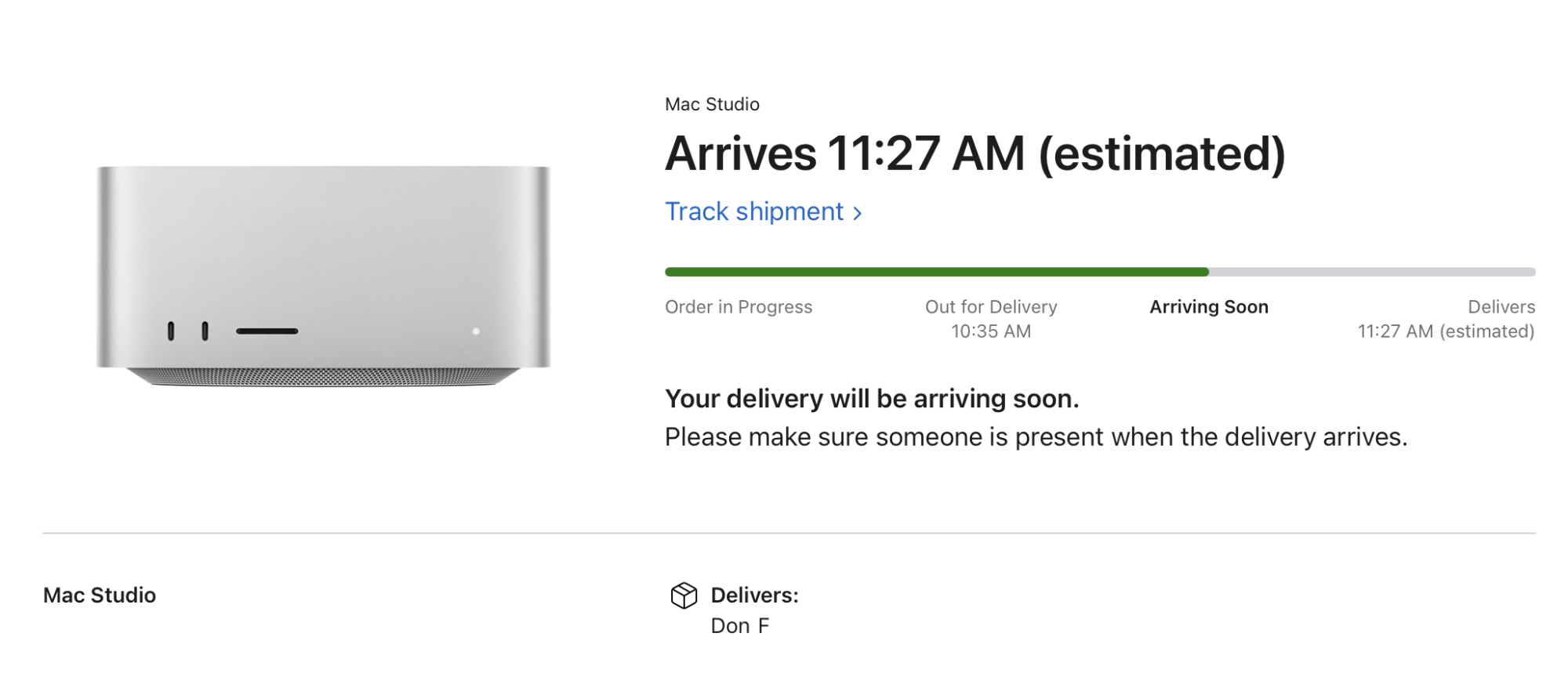1568x684 pixels.
Task: Click the bold Delivers: label beside the box icon
Action: pos(754,595)
